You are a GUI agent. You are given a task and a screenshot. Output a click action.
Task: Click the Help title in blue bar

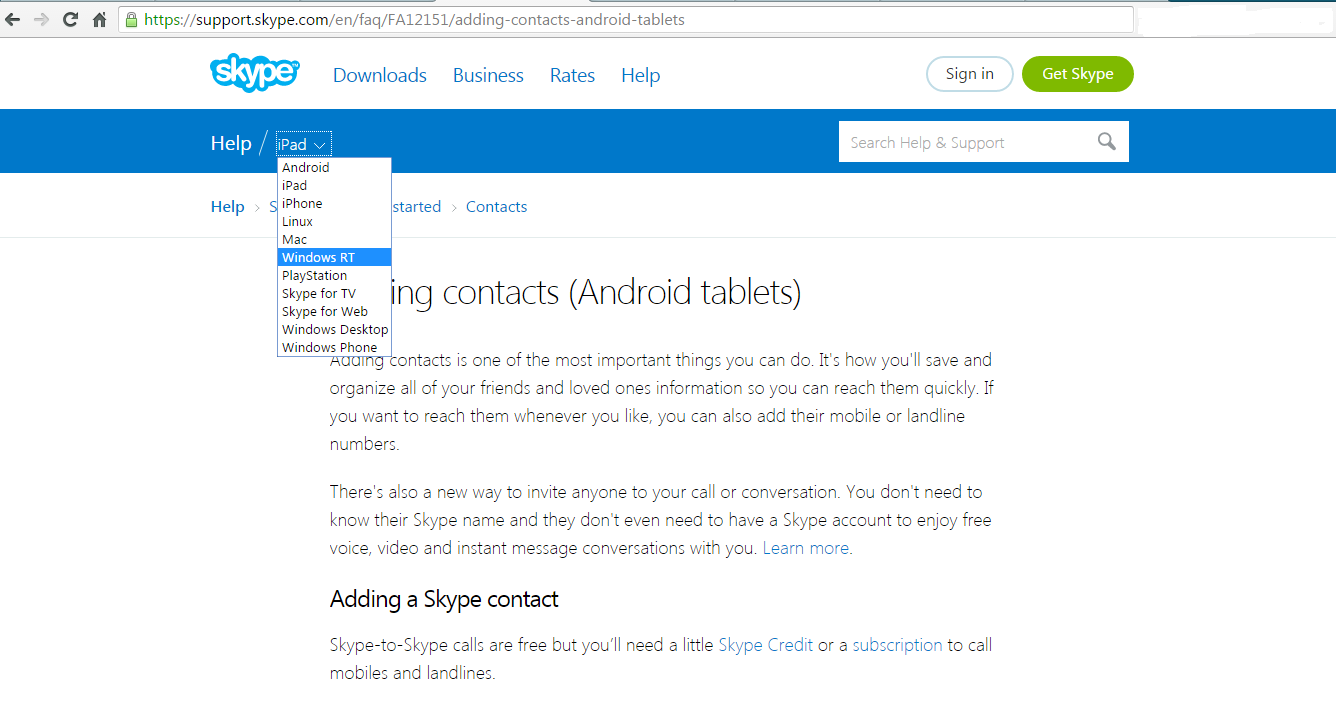231,143
